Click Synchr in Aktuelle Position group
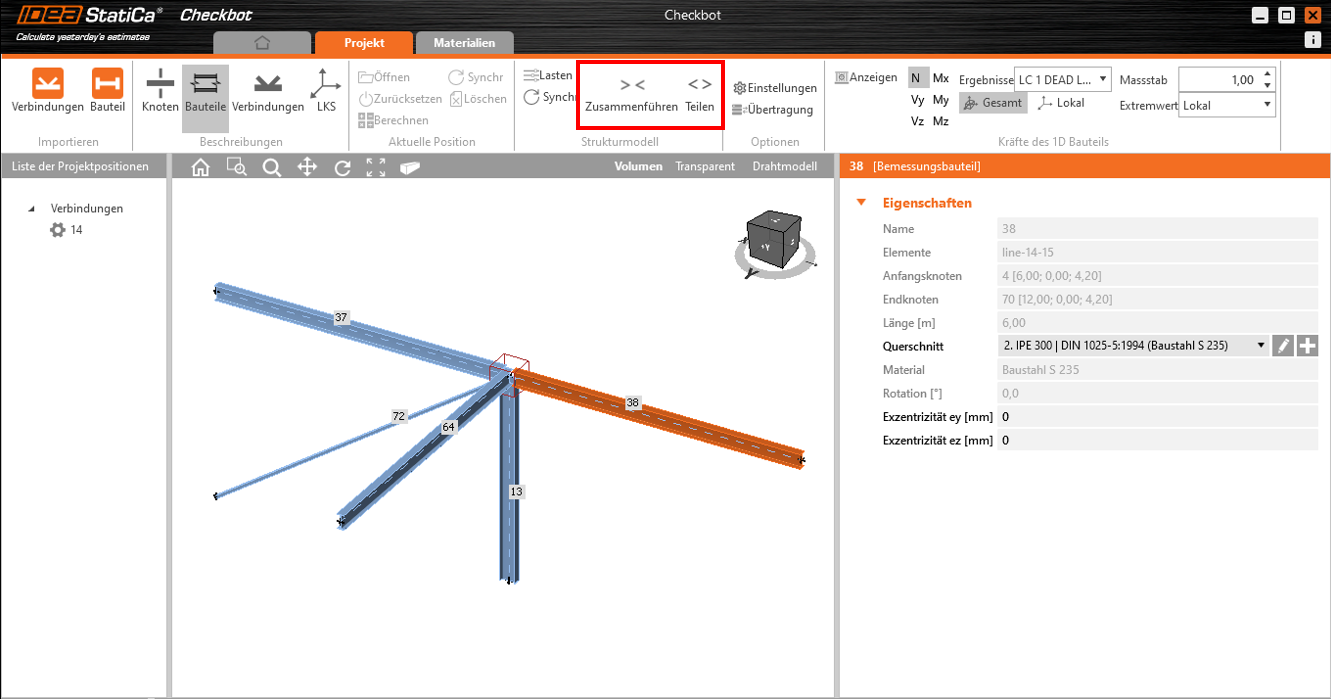This screenshot has height=699, width=1331. (x=476, y=77)
